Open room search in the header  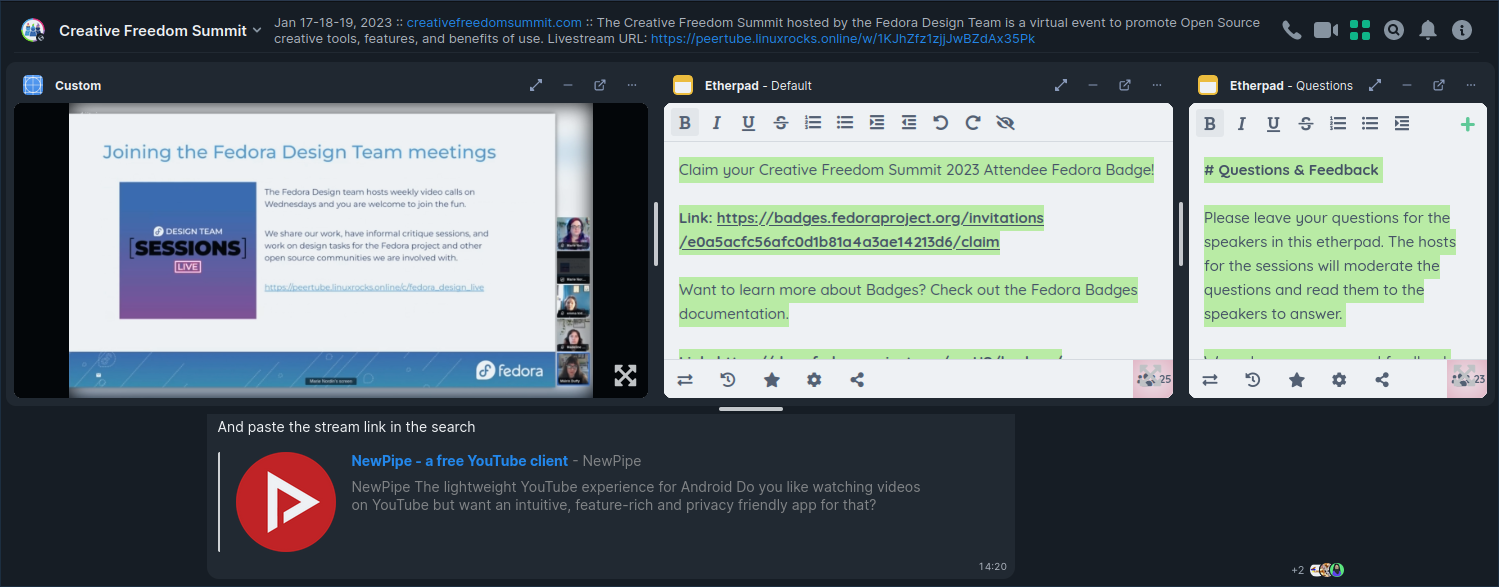click(x=1394, y=30)
